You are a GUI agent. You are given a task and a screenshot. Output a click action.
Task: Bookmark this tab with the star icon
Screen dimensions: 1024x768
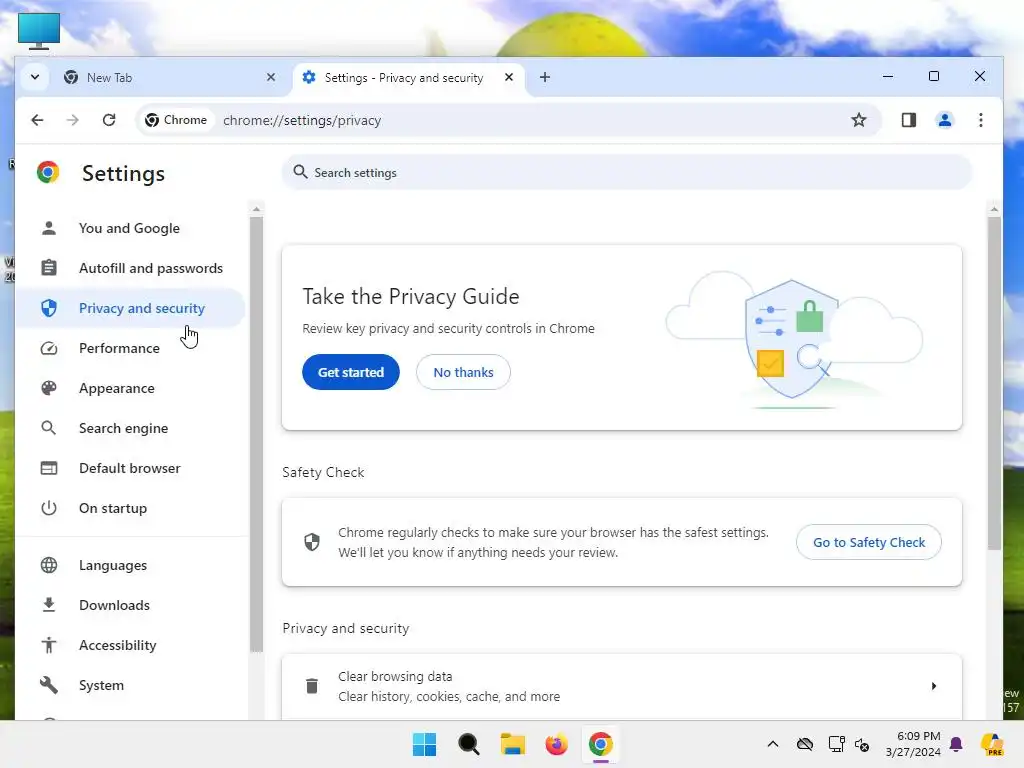coord(859,120)
